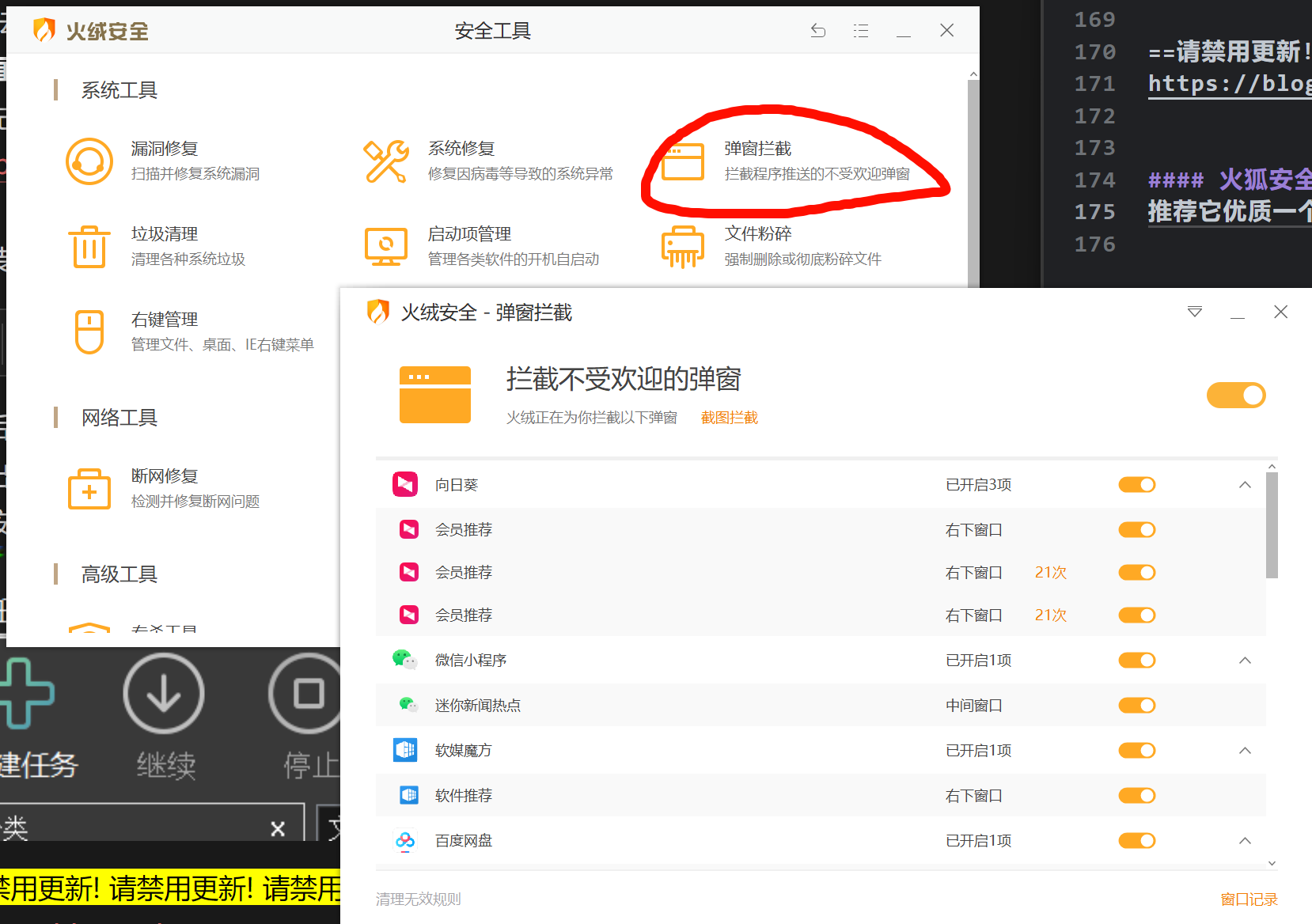The image size is (1312, 924).
Task: Click the 安全工具 window vertical scrollbar thumb
Action: click(973, 184)
